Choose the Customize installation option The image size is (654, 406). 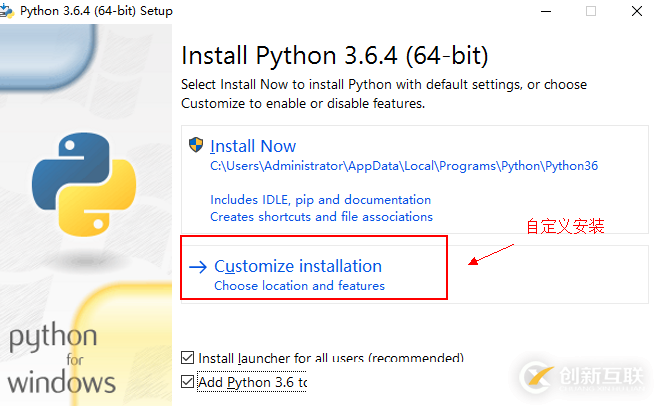[298, 267]
